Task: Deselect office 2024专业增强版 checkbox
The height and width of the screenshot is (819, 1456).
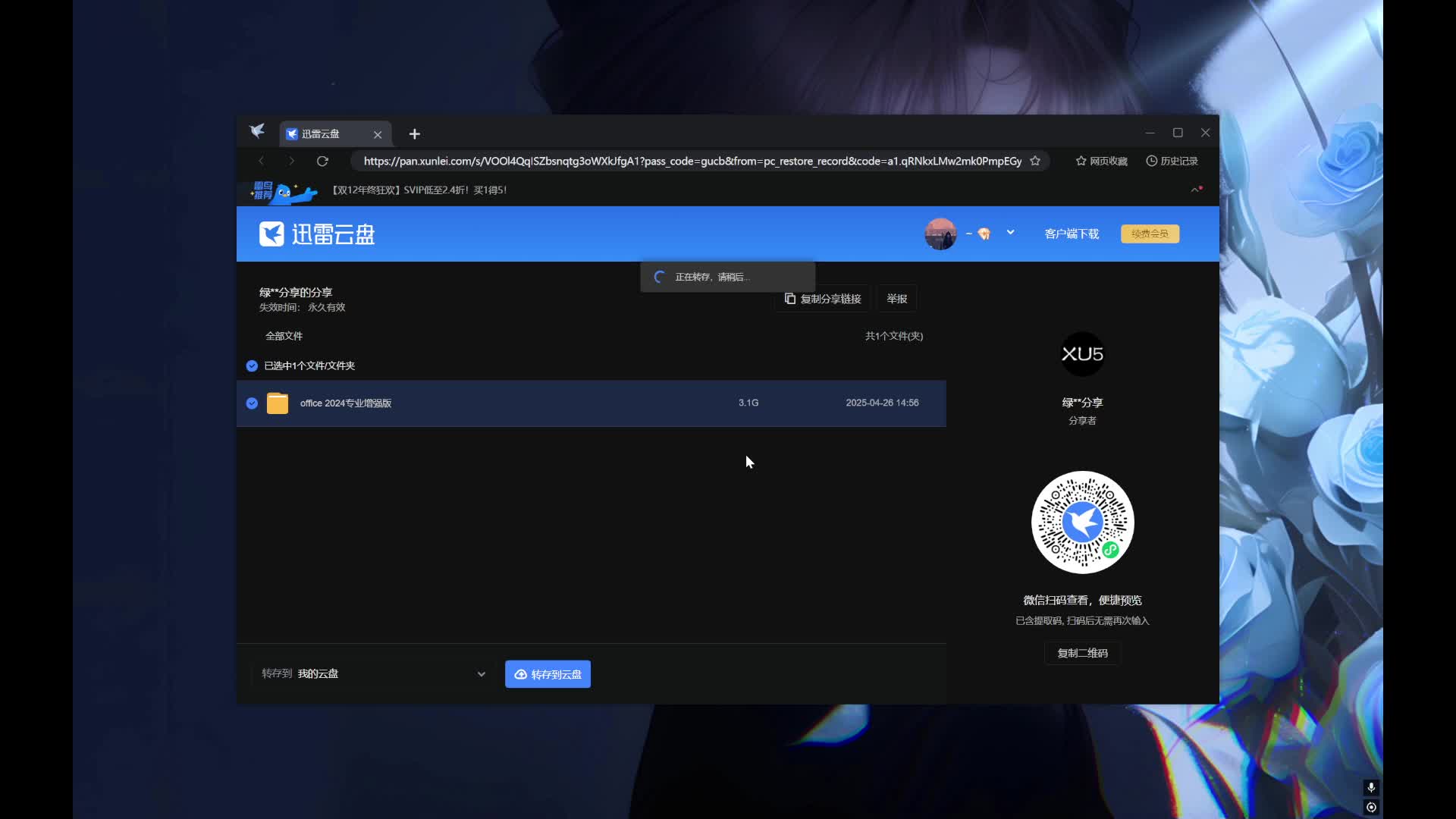Action: (x=252, y=403)
